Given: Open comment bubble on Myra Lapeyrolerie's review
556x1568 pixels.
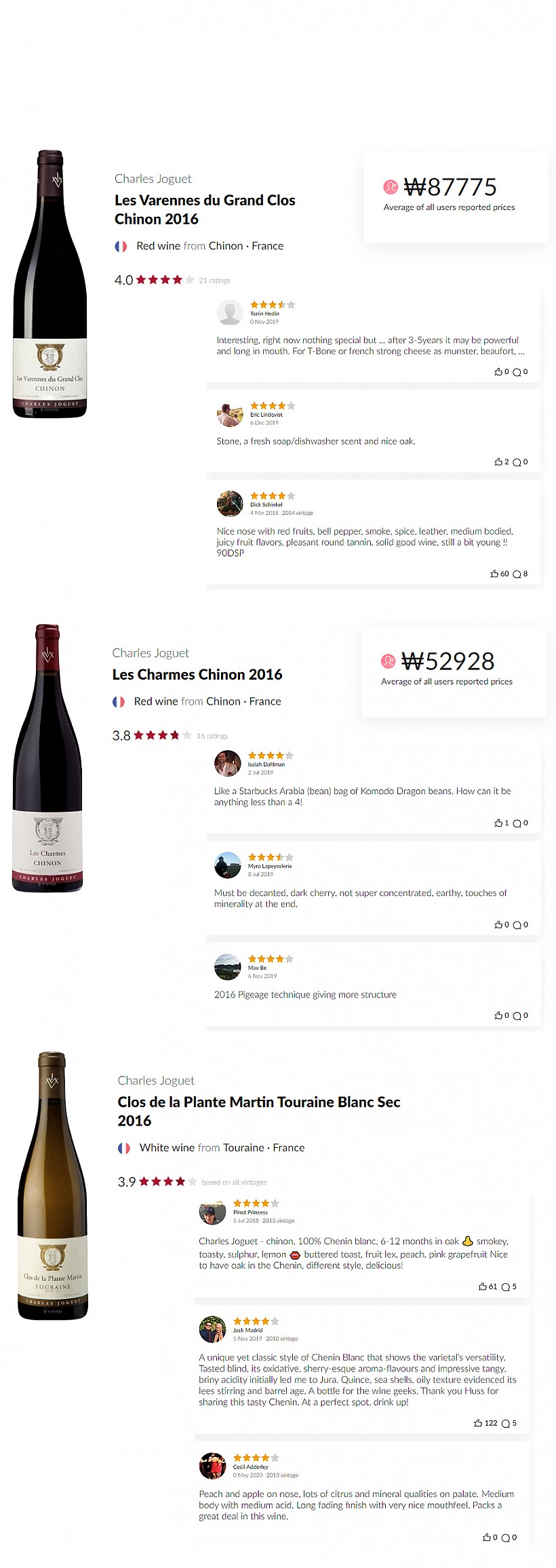Looking at the screenshot, I should point(517,925).
